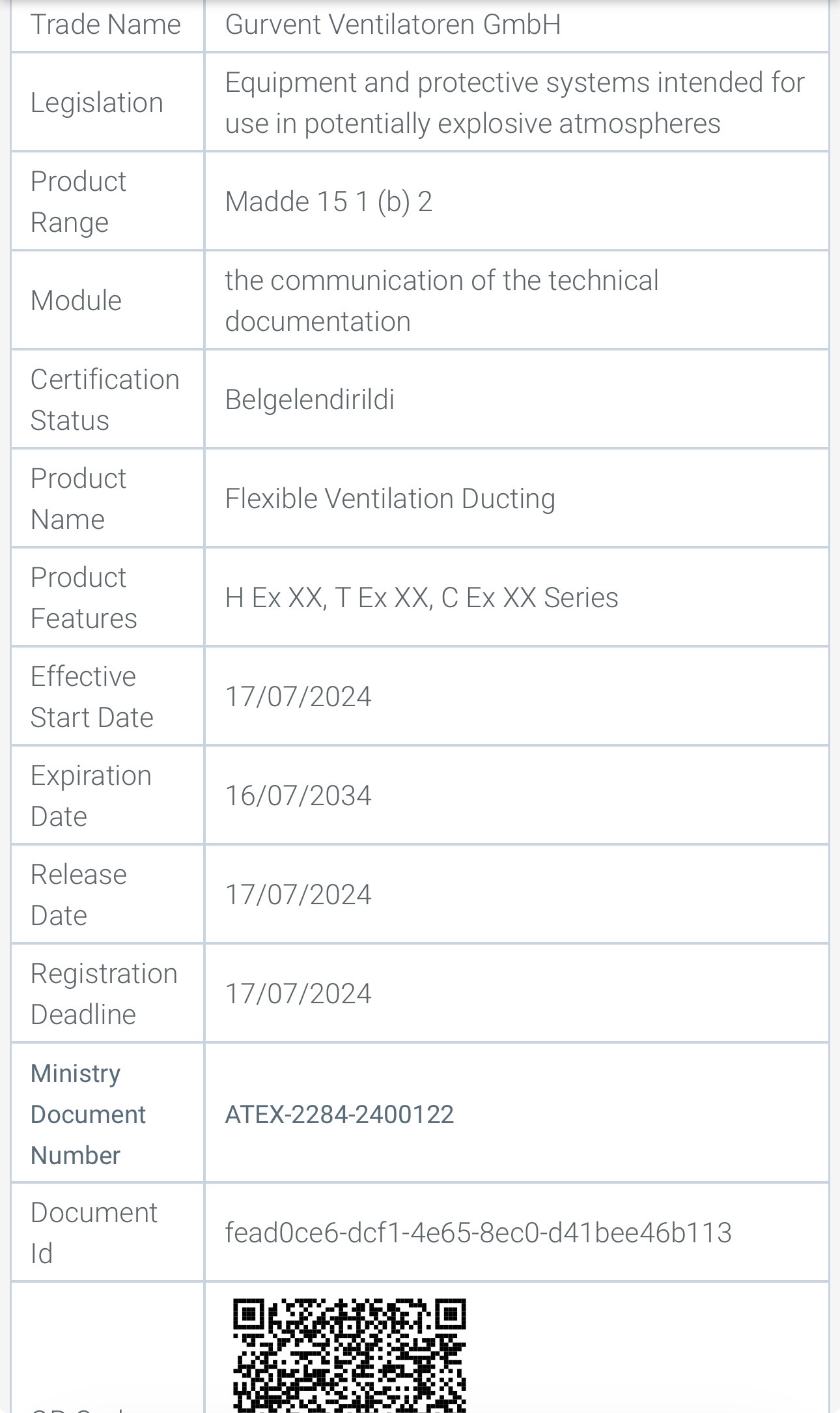
Task: Click the ATEX-2284-2400122 ministry document number
Action: pyautogui.click(x=339, y=1115)
